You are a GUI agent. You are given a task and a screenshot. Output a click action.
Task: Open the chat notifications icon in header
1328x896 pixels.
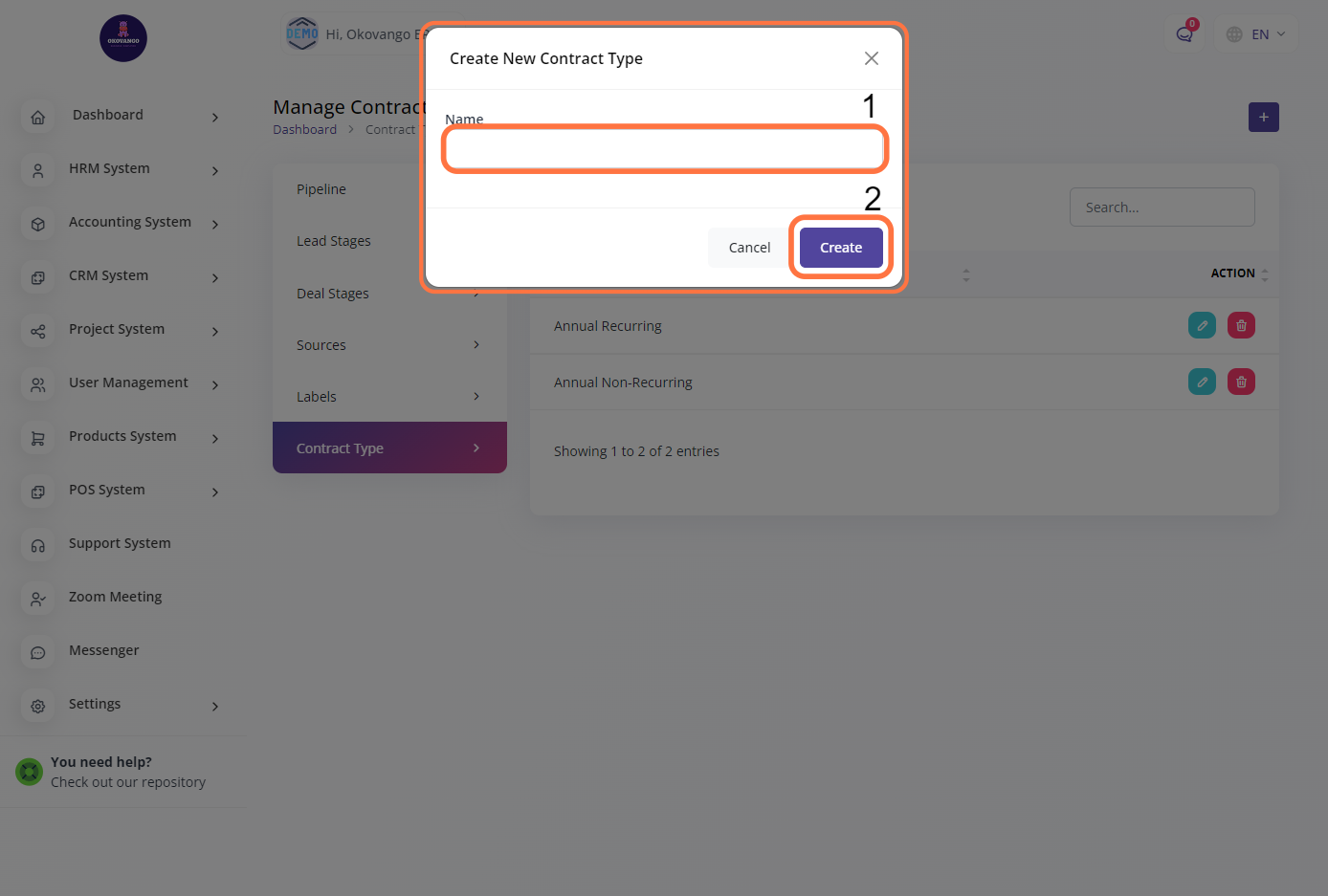[x=1184, y=34]
